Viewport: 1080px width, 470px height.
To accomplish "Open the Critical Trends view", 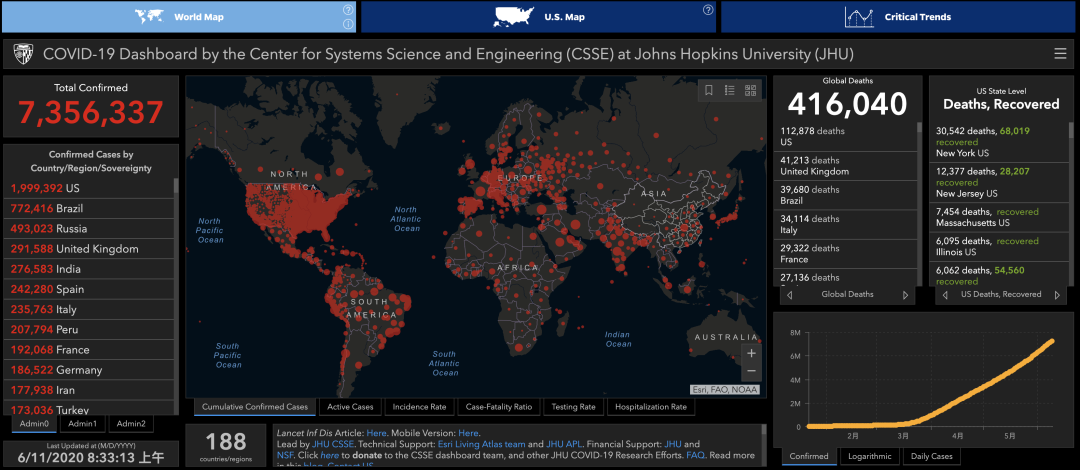I will point(900,17).
